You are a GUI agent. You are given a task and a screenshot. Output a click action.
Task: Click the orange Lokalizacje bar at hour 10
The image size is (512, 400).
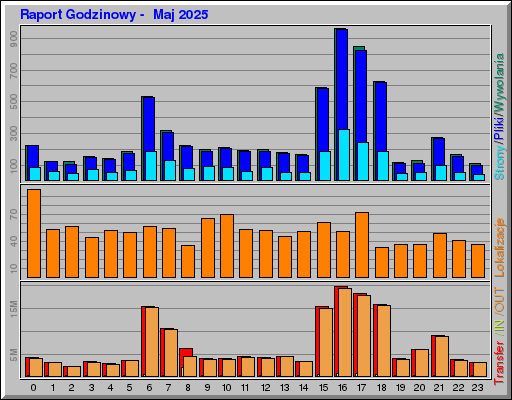[x=227, y=246]
